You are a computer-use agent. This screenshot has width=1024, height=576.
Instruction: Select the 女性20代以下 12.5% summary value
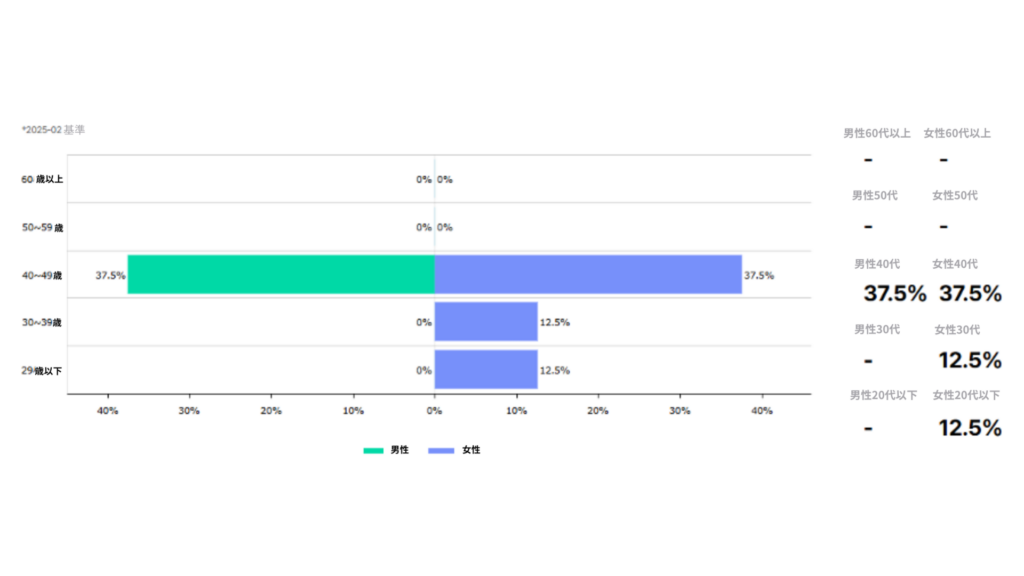pyautogui.click(x=970, y=428)
